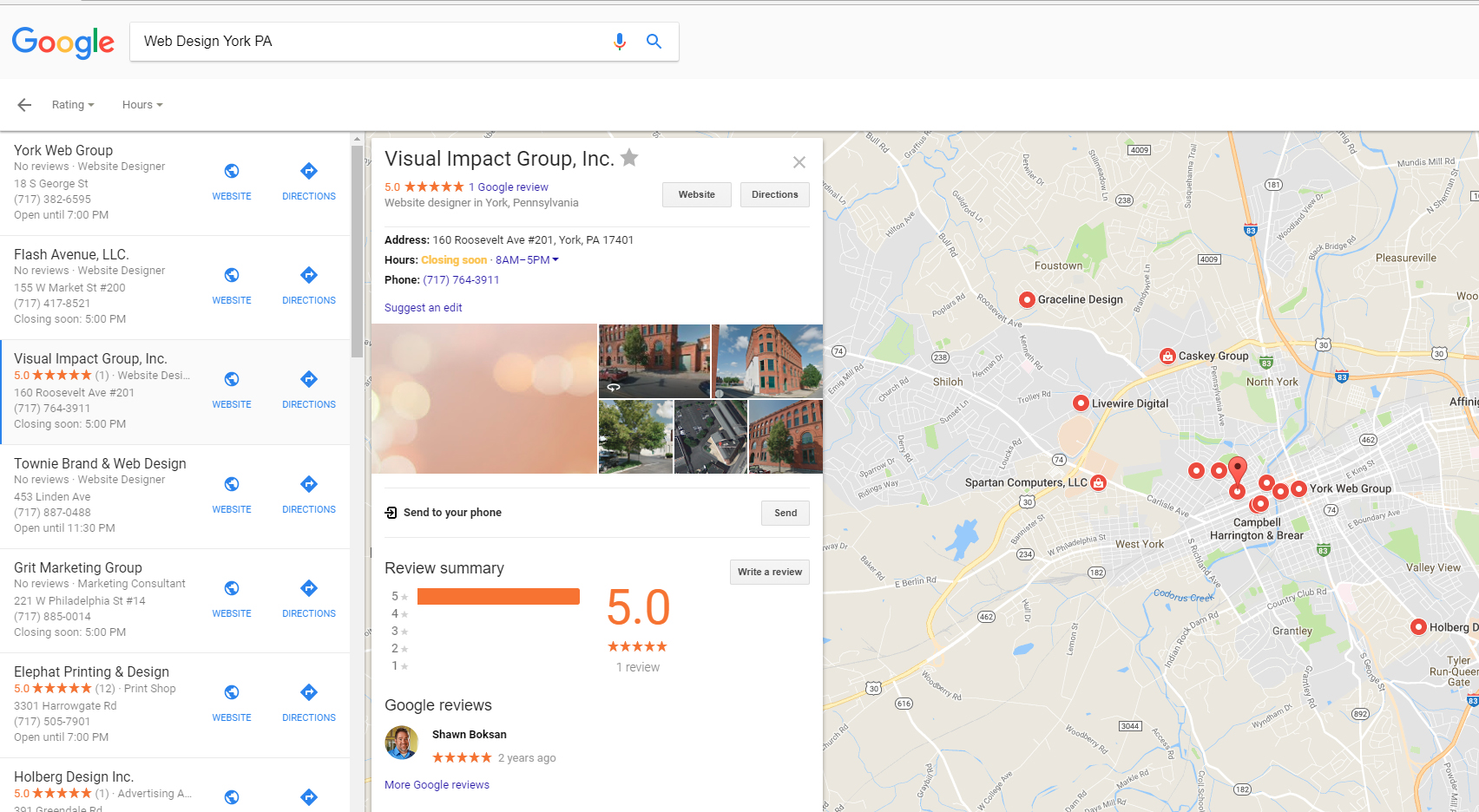Screen dimensions: 1479x812
Task: Click Holberg map pin
Action: coord(1418,626)
